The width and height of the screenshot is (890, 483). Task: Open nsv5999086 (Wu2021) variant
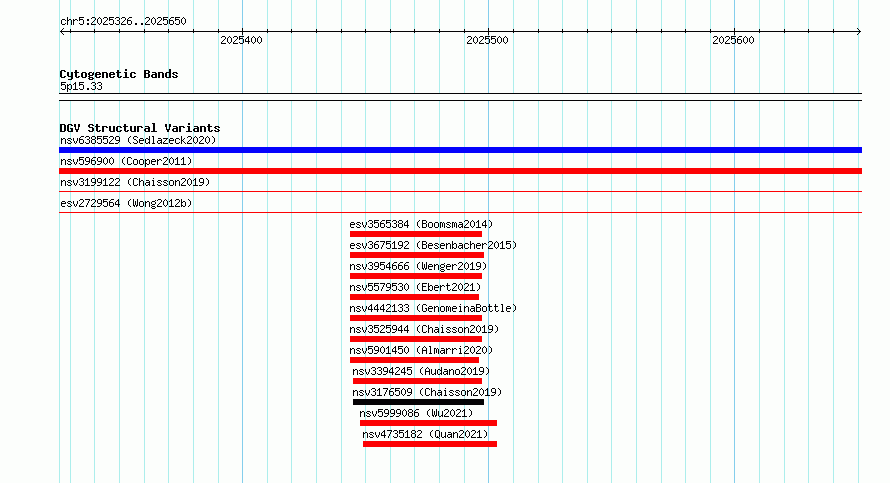416,413
